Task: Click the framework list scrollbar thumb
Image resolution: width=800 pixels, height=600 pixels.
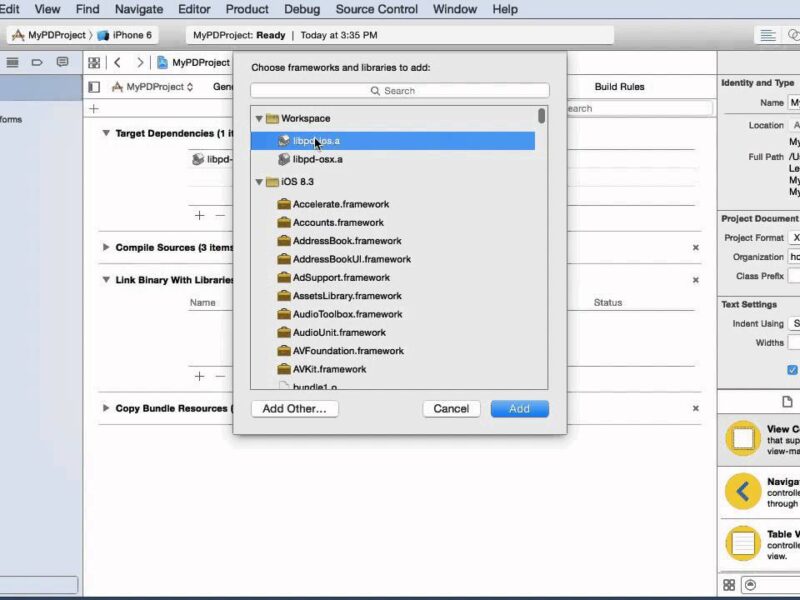Action: (x=542, y=116)
